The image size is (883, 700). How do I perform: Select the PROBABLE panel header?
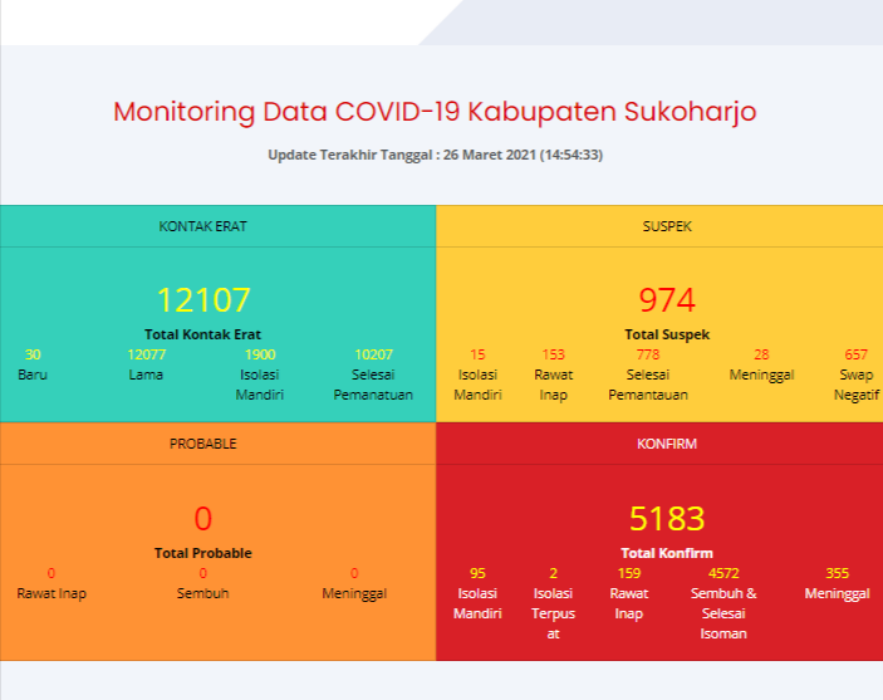point(203,443)
